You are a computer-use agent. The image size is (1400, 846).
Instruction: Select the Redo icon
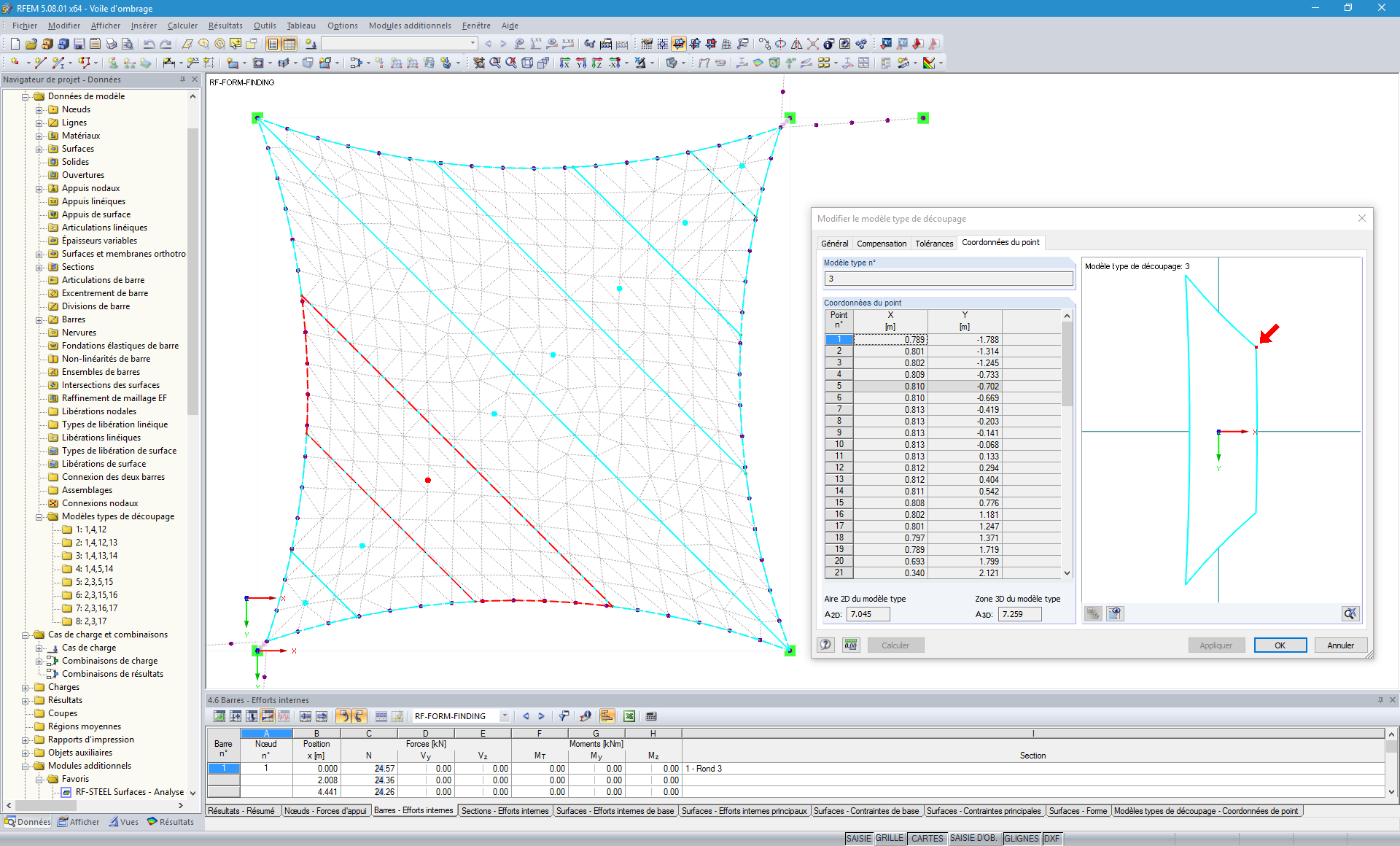coord(166,44)
